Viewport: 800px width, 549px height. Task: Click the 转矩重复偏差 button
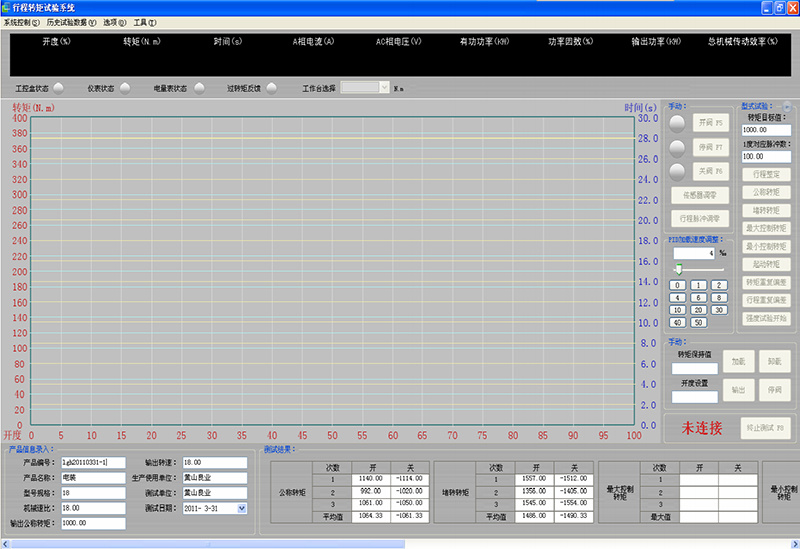click(766, 282)
